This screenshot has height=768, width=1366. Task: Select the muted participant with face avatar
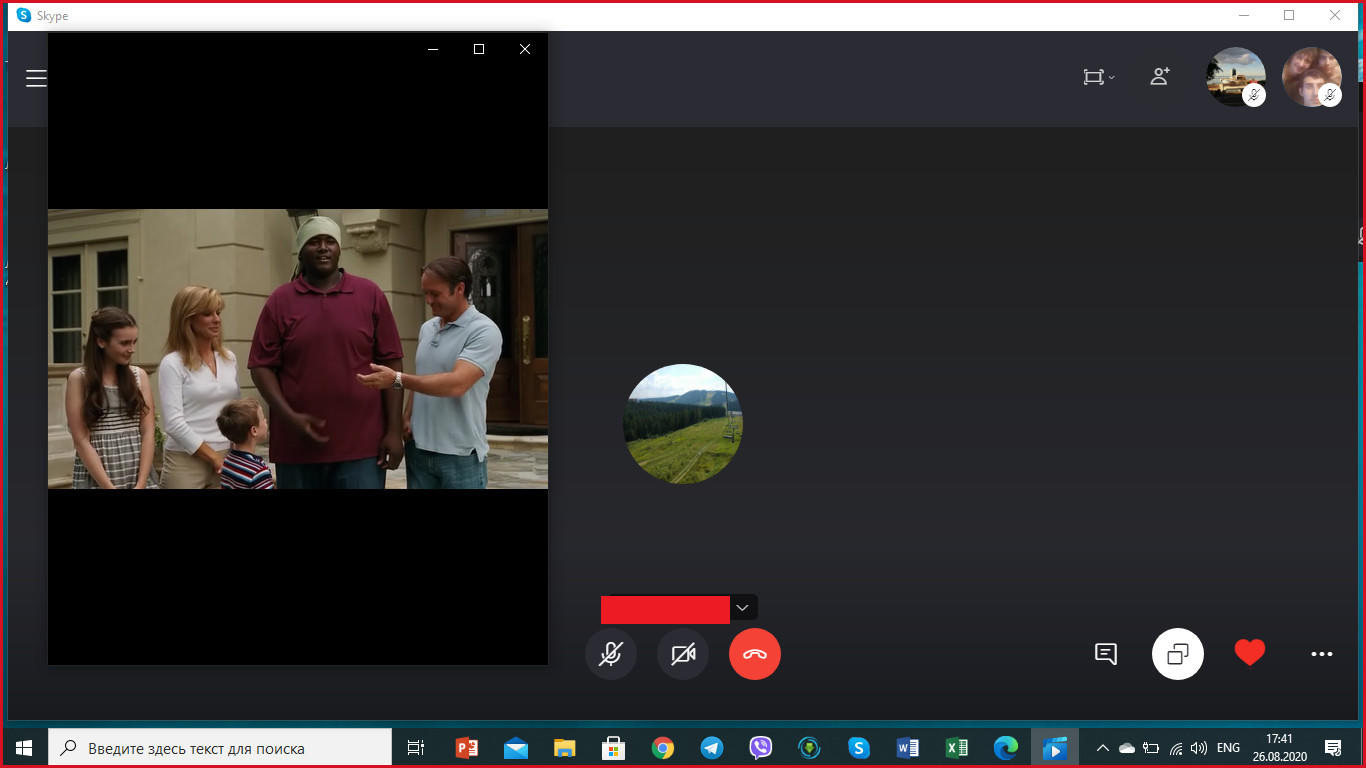click(1312, 77)
